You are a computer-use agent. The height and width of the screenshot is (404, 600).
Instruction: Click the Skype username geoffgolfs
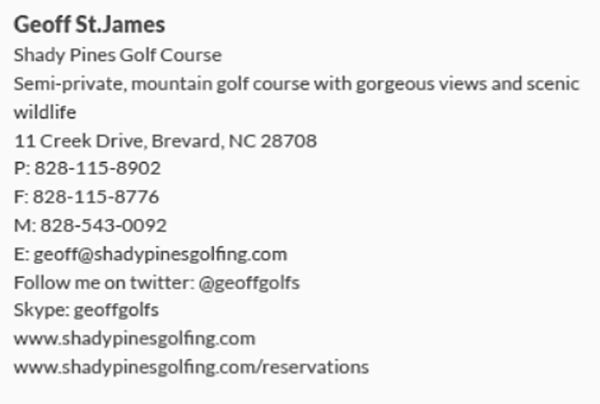coord(116,310)
